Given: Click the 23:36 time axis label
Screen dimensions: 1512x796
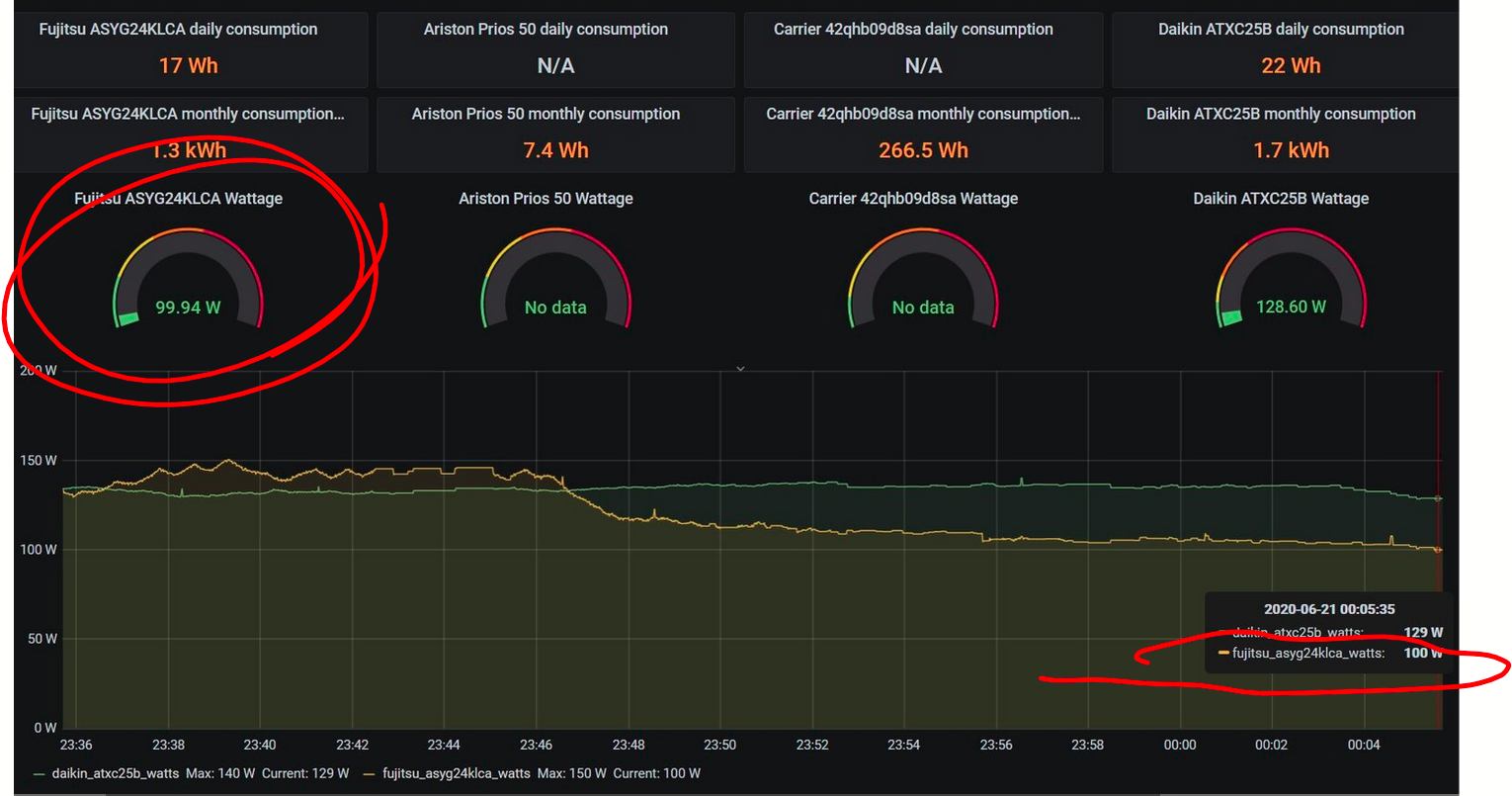Looking at the screenshot, I should [x=76, y=745].
